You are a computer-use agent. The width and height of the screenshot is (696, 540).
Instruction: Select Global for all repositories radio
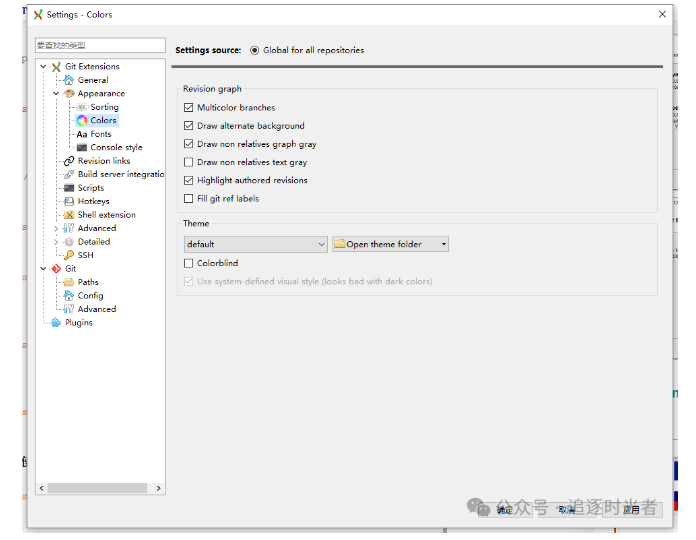(x=254, y=51)
